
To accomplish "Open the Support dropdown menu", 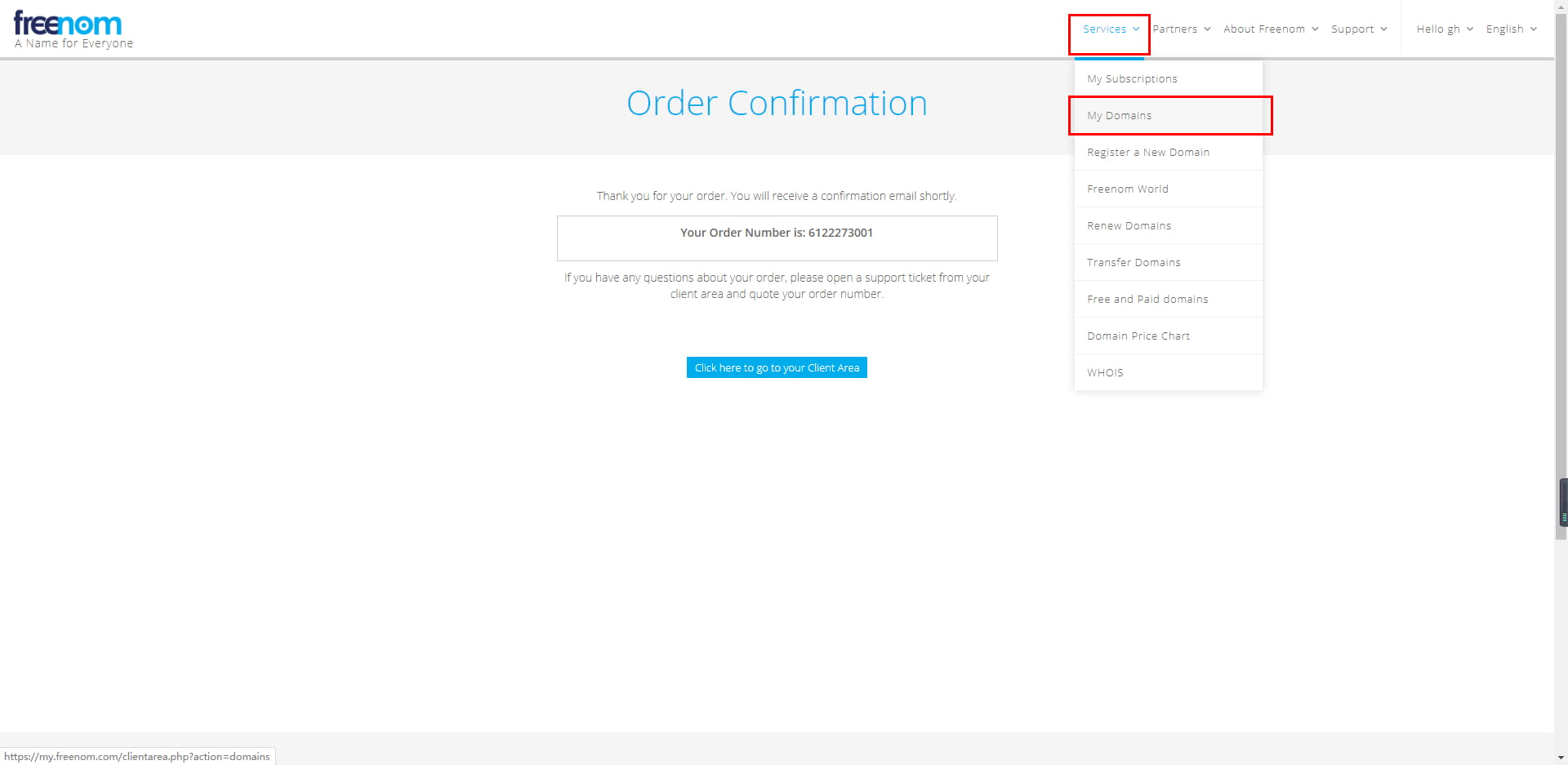I will click(1358, 29).
